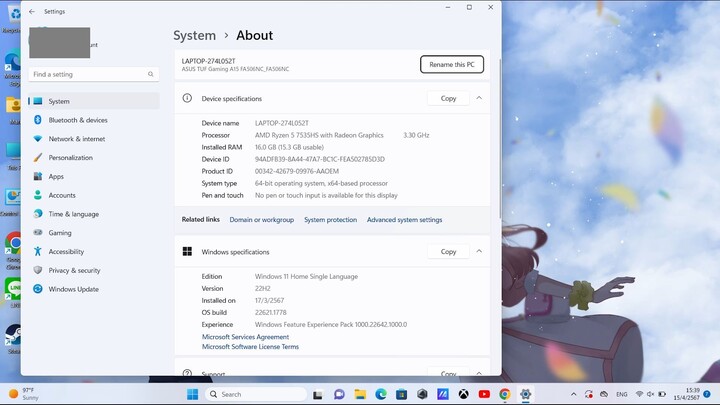Screen dimensions: 720x405
Task: Click the Accessibility figure icon
Action: point(38,252)
